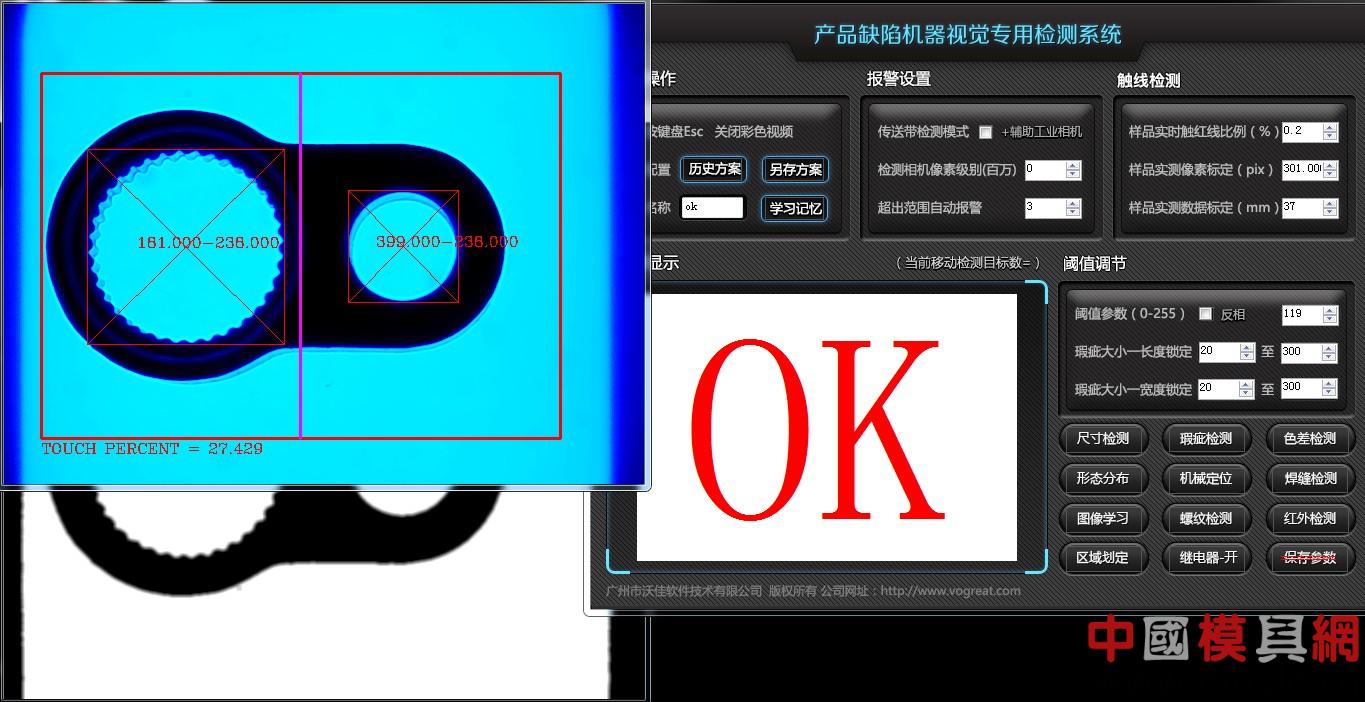The width and height of the screenshot is (1365, 702).
Task: Toggle the 继电器-开 relay button
Action: (x=1205, y=558)
